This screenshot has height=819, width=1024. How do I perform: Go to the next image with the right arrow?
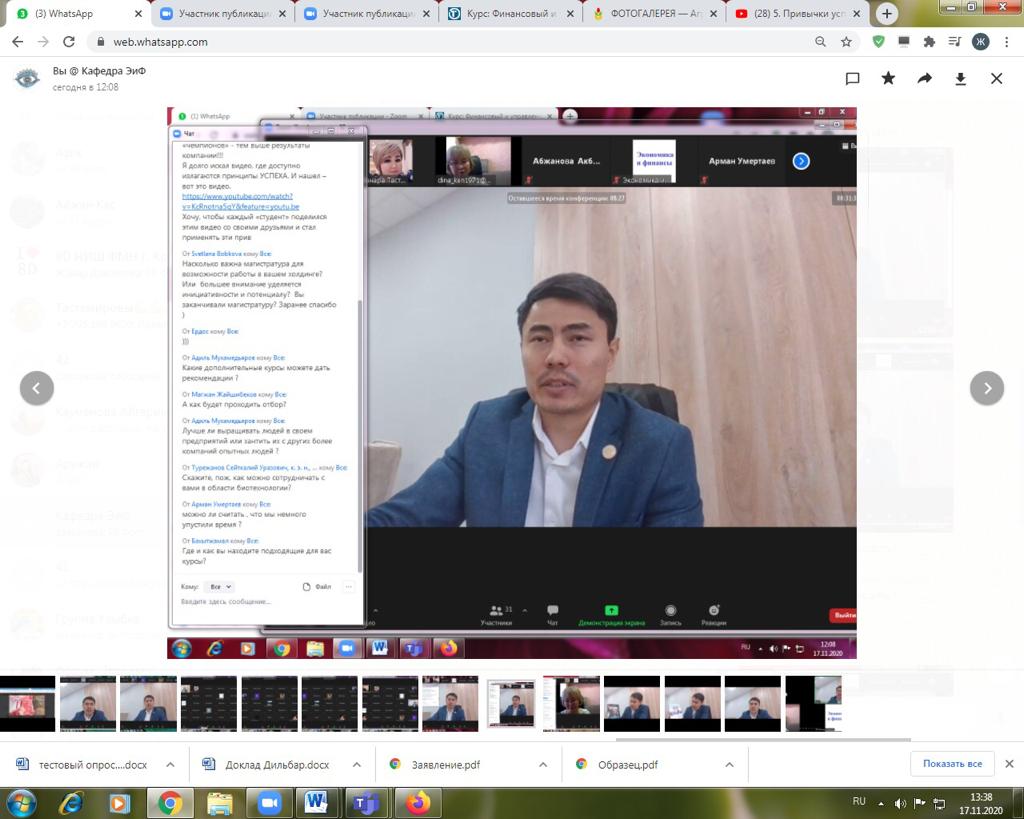point(987,388)
